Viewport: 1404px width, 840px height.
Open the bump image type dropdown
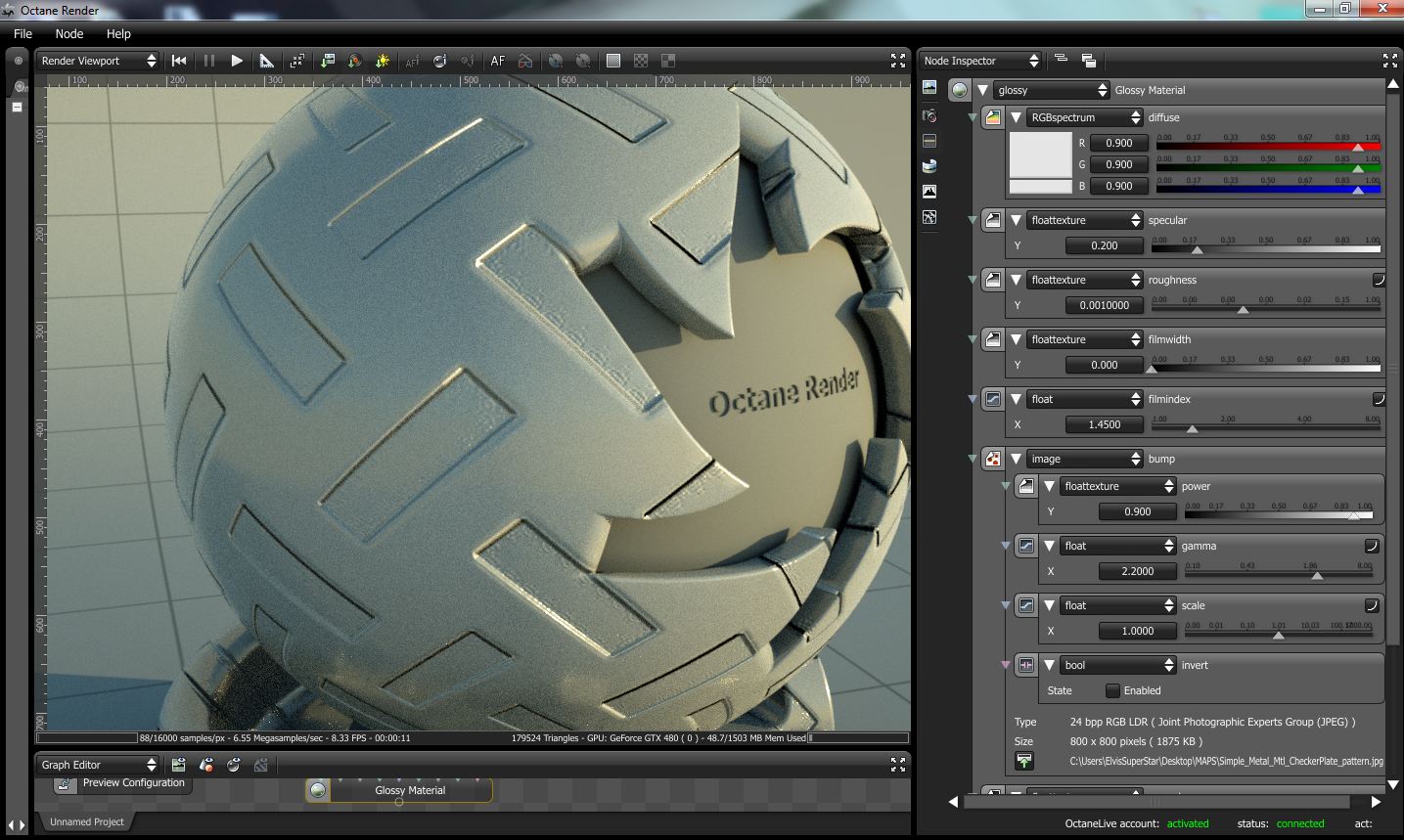[x=1085, y=459]
